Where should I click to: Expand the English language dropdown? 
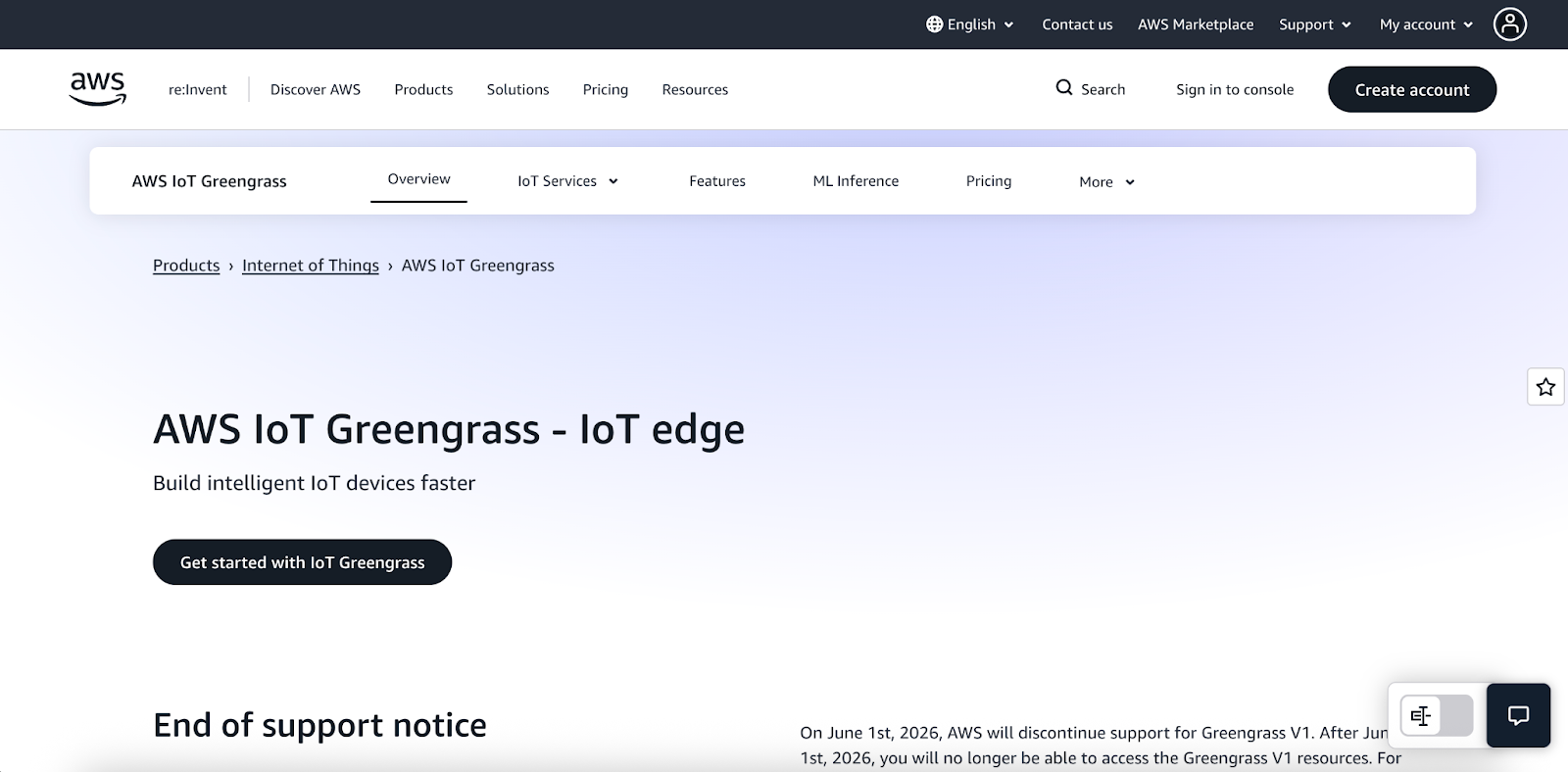970,24
